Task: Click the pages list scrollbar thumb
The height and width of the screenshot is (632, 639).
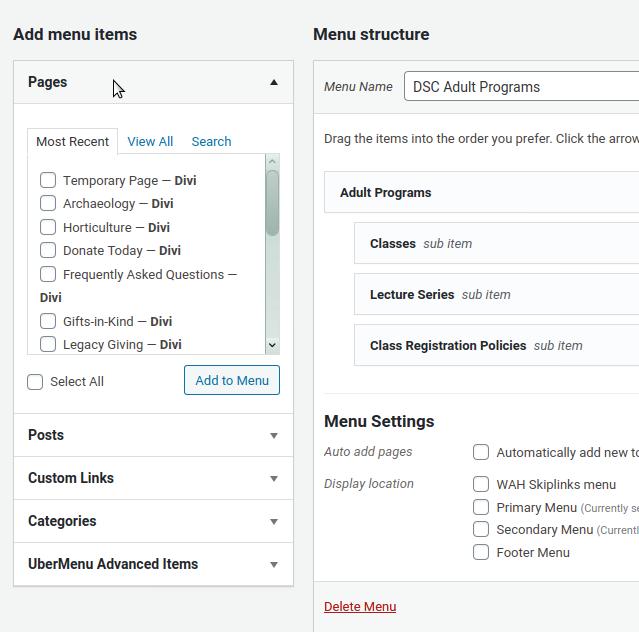Action: (272, 203)
